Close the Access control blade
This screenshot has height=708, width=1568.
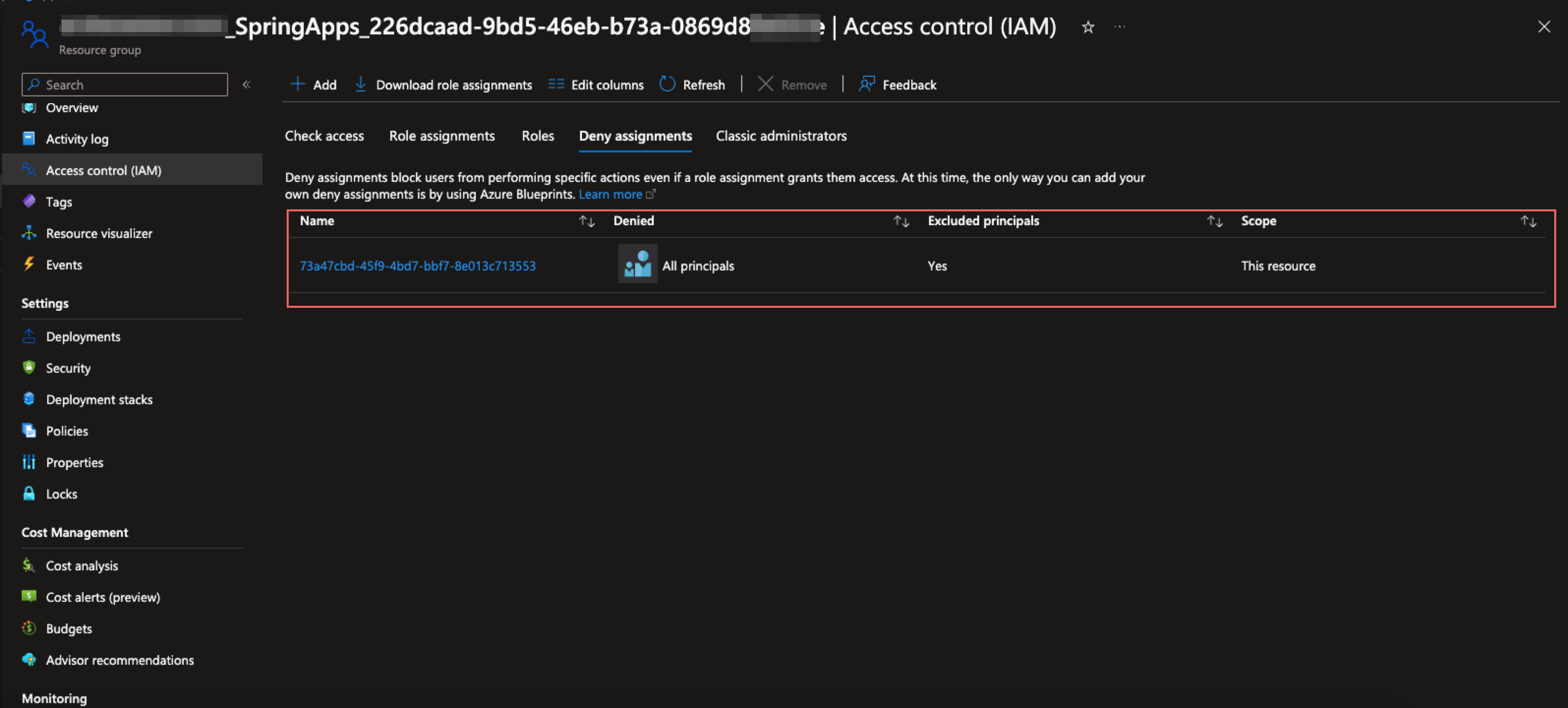(1543, 27)
